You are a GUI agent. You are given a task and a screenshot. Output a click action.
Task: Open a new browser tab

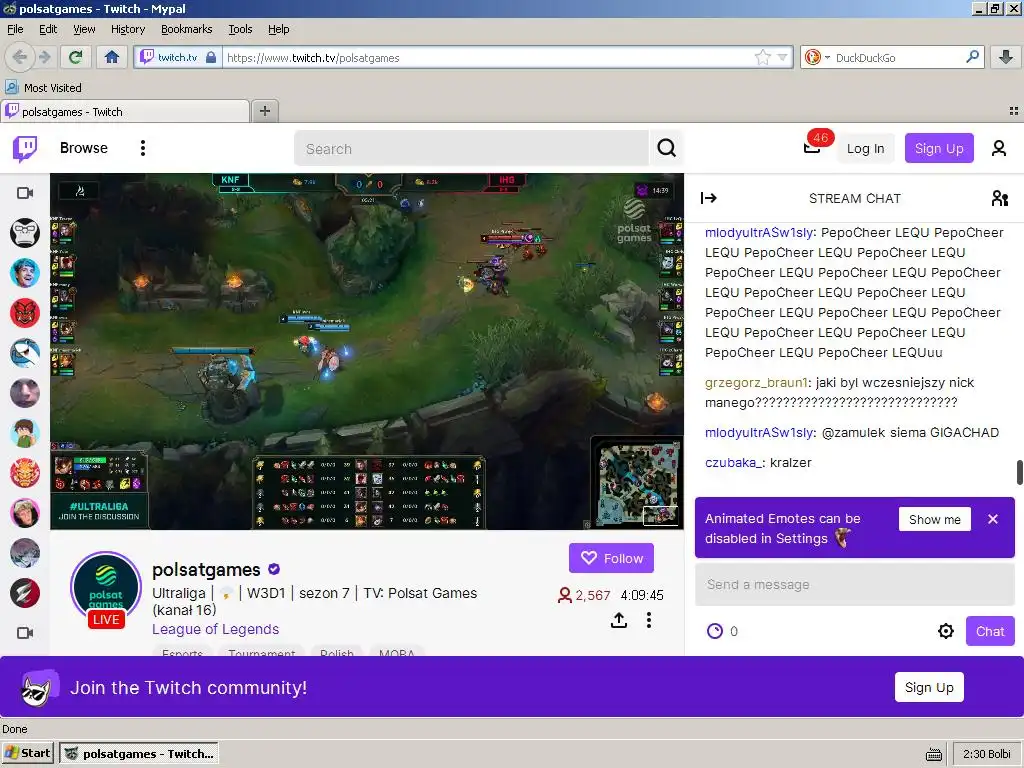264,111
